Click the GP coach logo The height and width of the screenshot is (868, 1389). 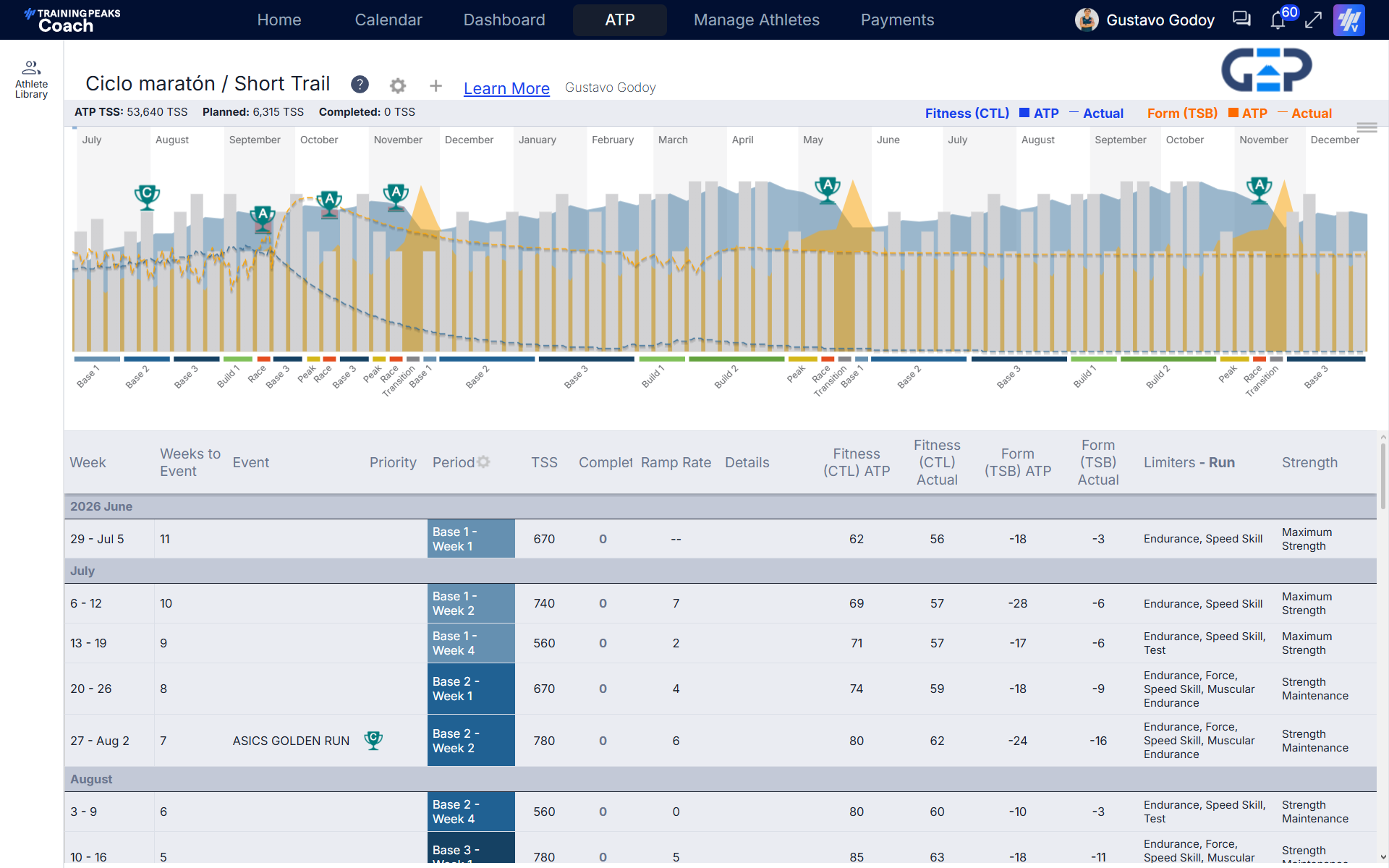(x=1267, y=70)
